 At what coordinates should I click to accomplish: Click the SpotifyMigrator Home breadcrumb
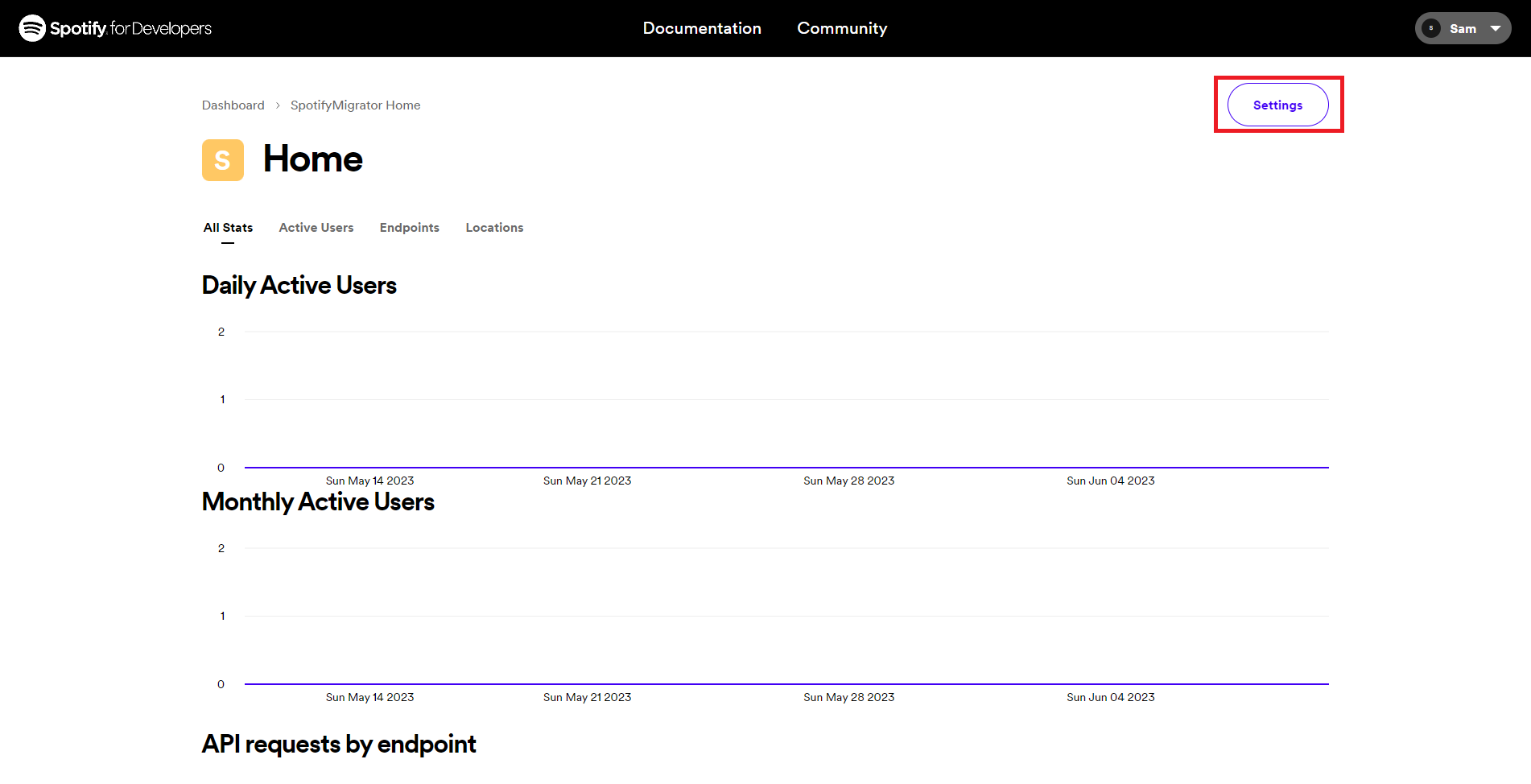tap(355, 105)
